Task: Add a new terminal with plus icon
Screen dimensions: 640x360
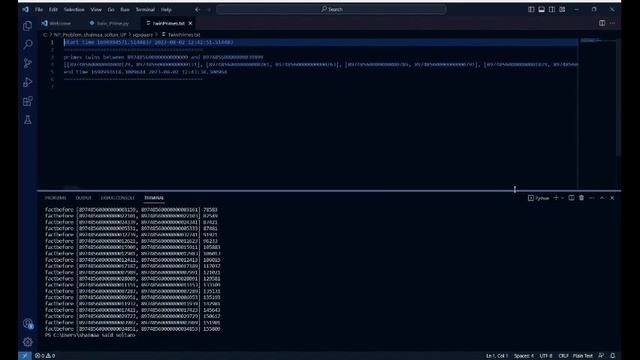Action: [x=556, y=198]
